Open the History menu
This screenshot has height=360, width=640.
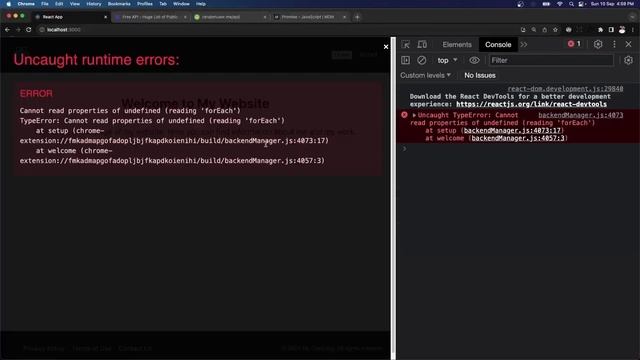click(94, 4)
